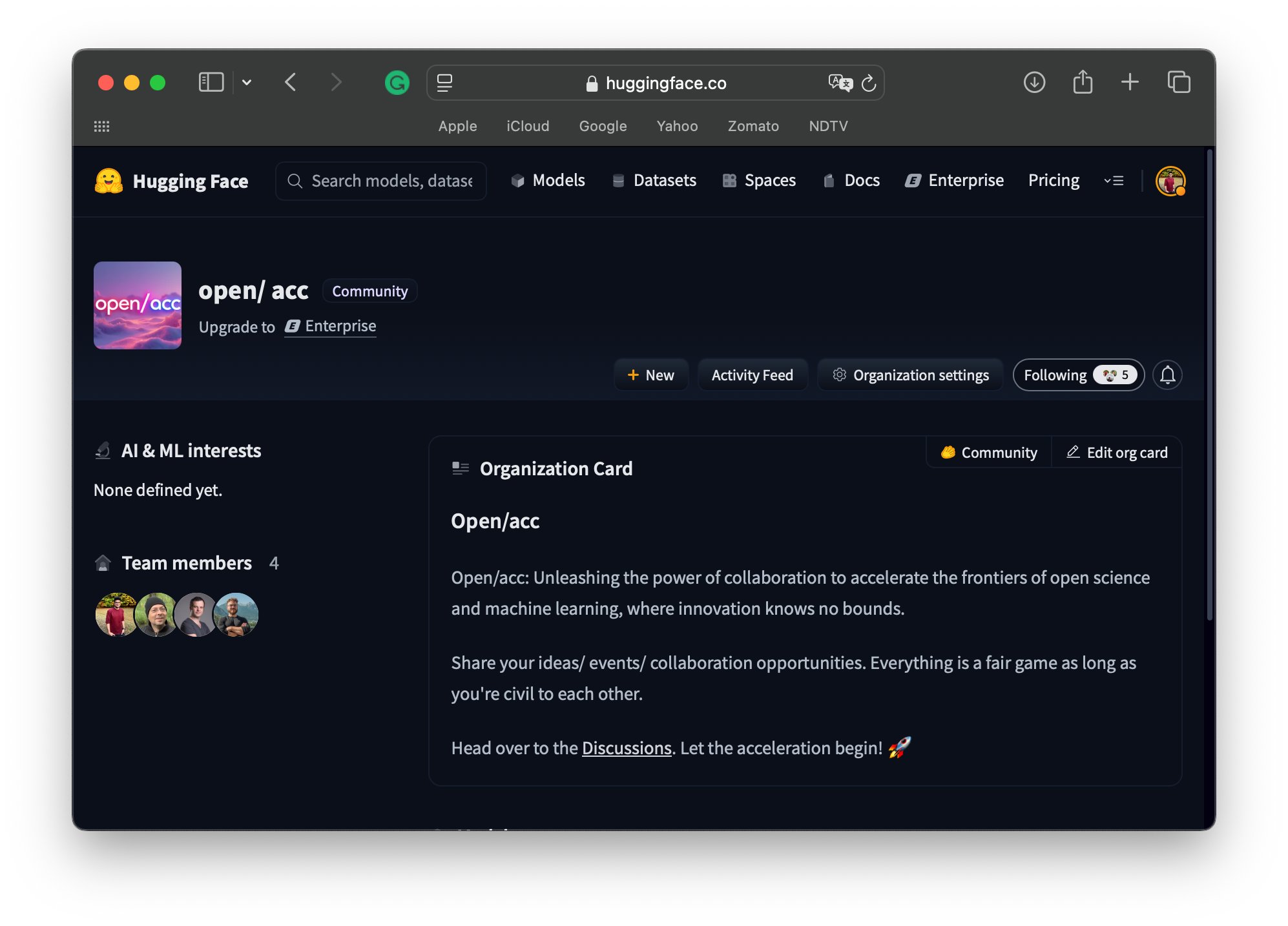Show Safari downloads
Viewport: 1288px width, 926px height.
(1034, 82)
